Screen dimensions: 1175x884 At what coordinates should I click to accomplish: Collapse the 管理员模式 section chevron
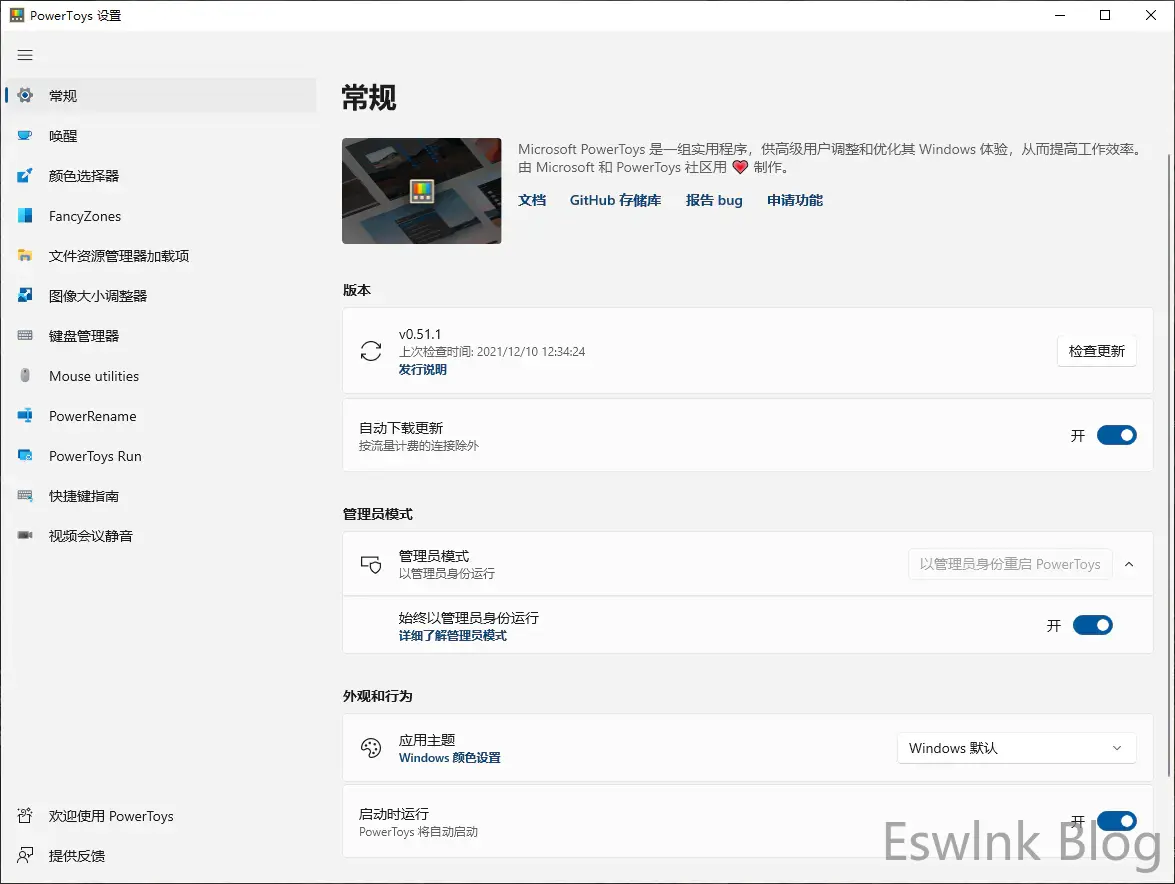click(1129, 564)
